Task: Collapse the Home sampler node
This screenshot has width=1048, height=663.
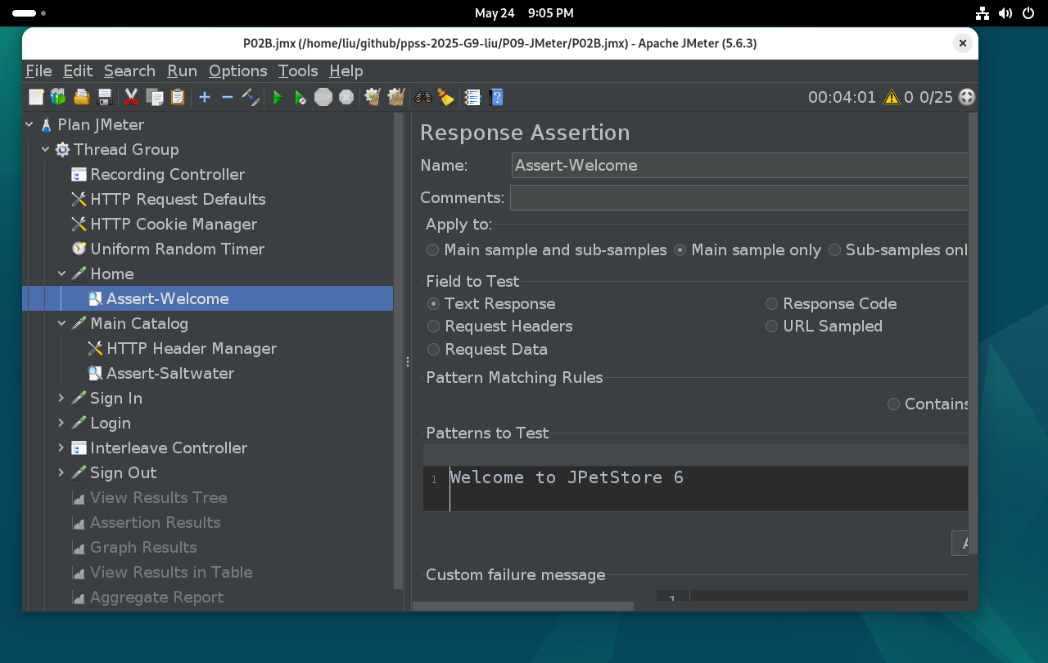Action: [62, 274]
